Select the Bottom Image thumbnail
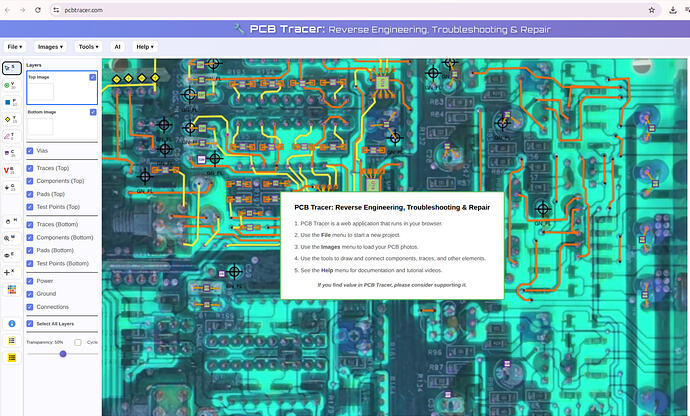690x416 pixels. [x=40, y=127]
